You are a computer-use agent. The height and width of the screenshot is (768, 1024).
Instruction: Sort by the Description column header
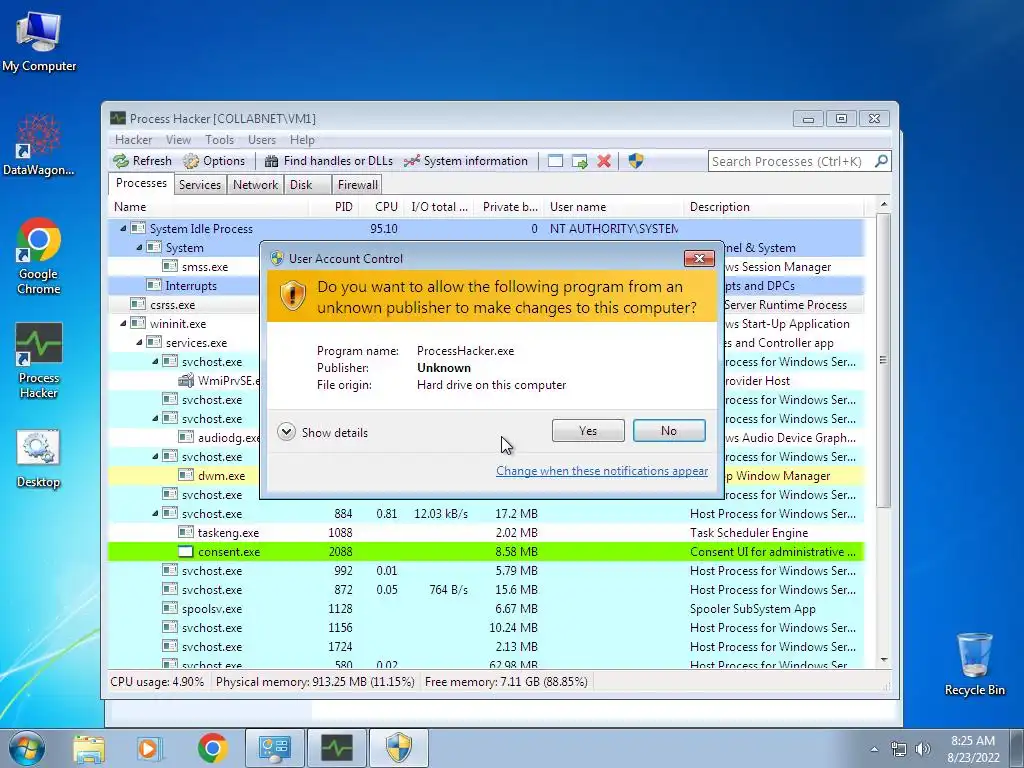click(773, 206)
